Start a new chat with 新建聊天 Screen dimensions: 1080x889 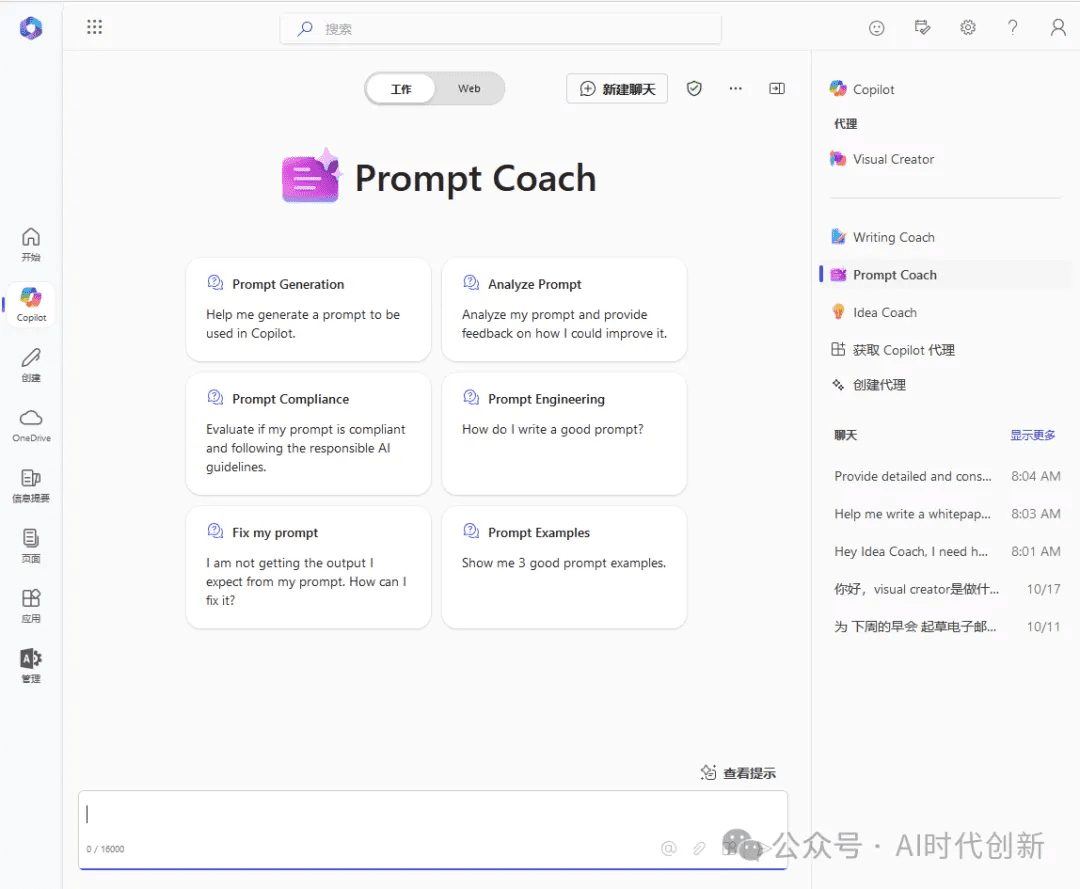[x=617, y=89]
